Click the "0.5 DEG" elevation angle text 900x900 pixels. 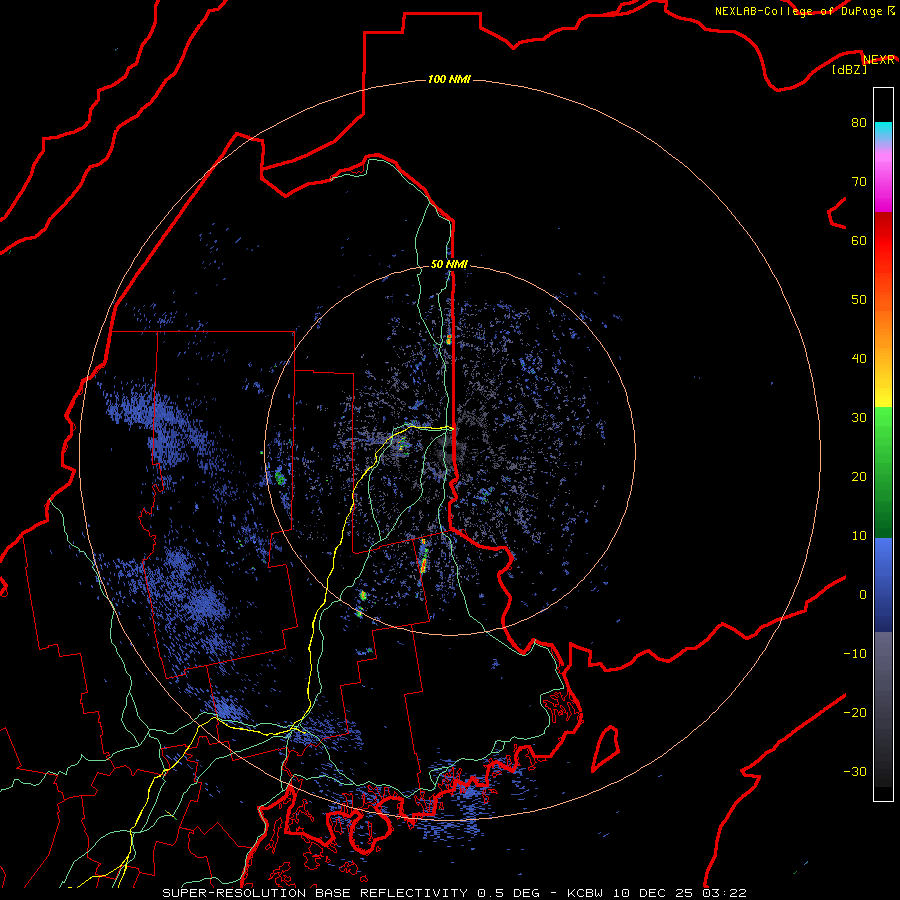[x=509, y=893]
